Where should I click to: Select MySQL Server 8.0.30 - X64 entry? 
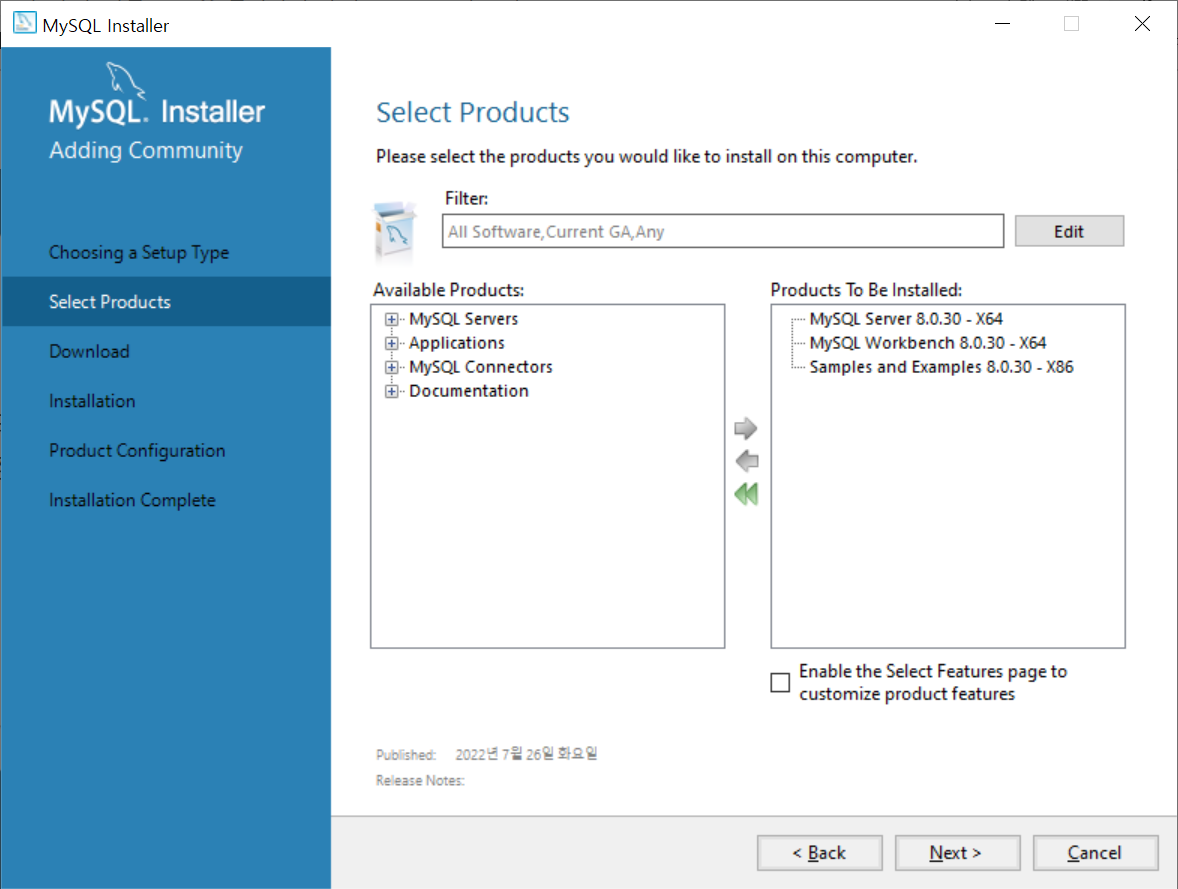[x=906, y=319]
